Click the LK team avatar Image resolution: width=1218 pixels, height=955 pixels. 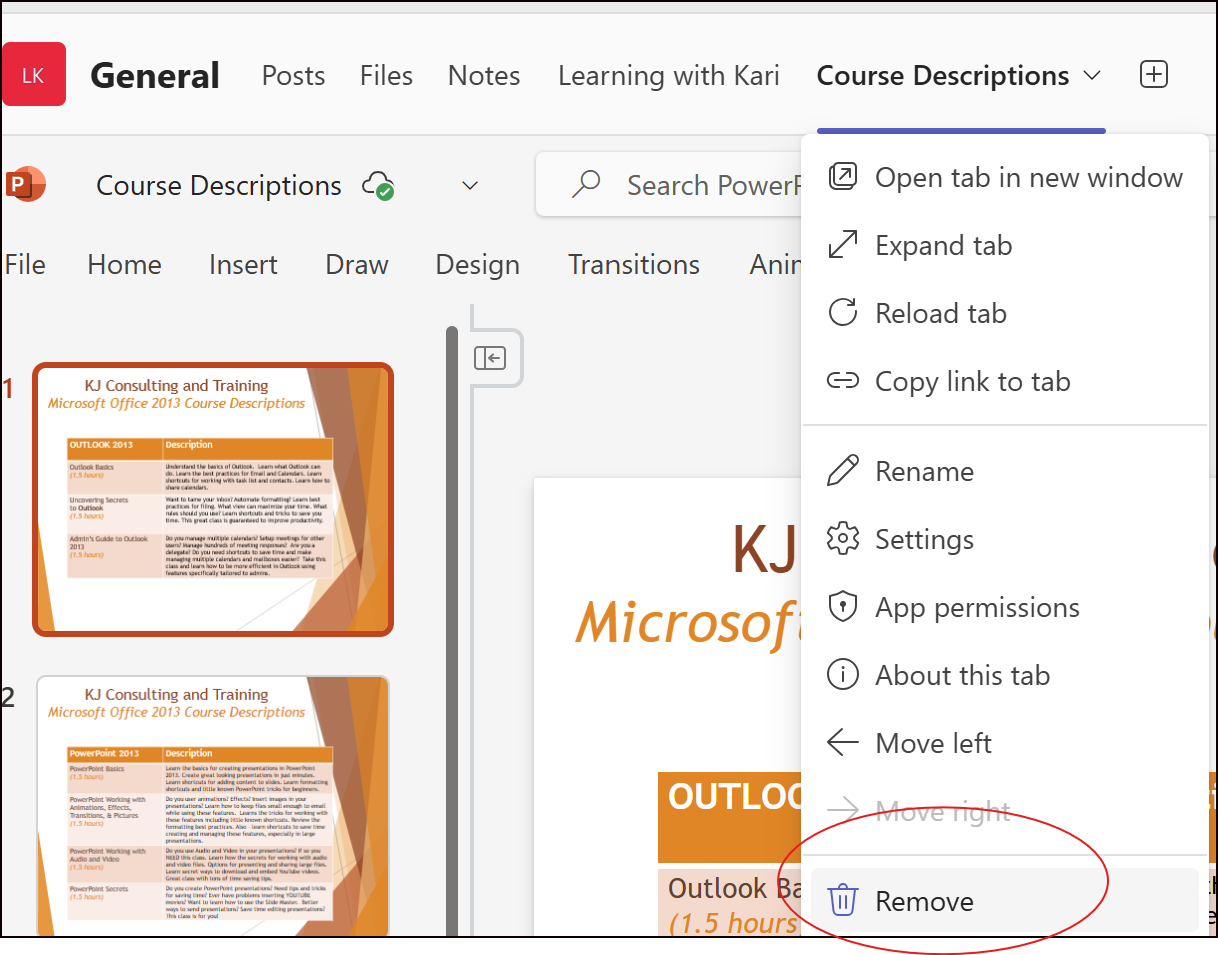tap(34, 74)
